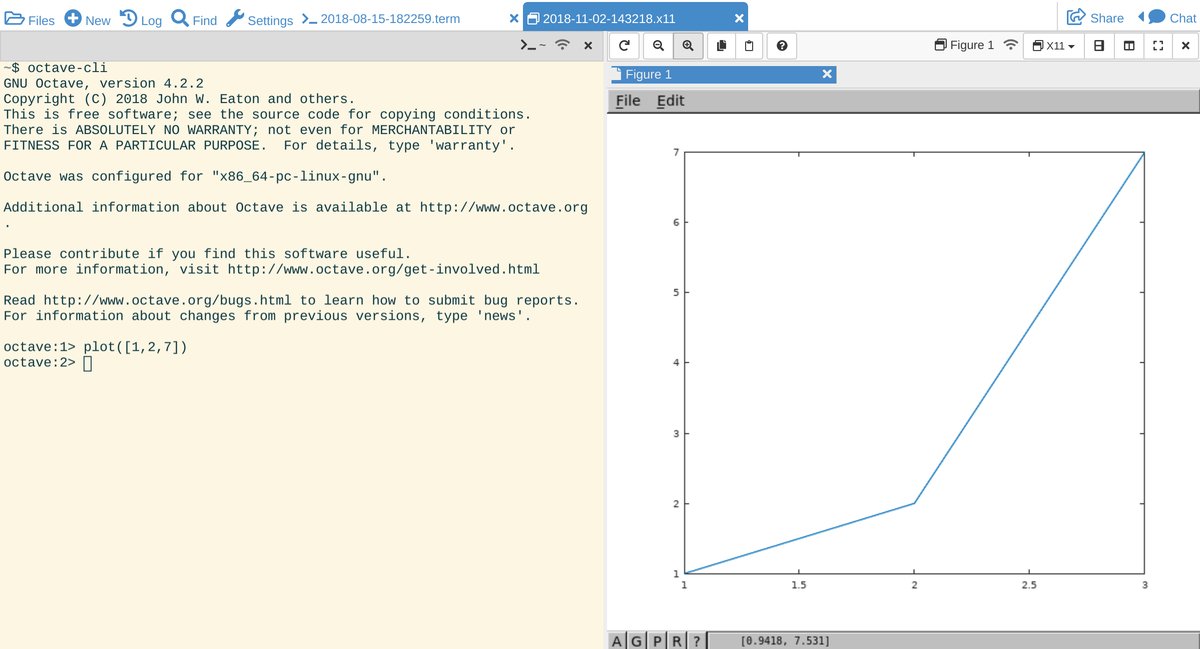Click the zoom in magnifier icon
The width and height of the screenshot is (1200, 649).
pyautogui.click(x=688, y=45)
